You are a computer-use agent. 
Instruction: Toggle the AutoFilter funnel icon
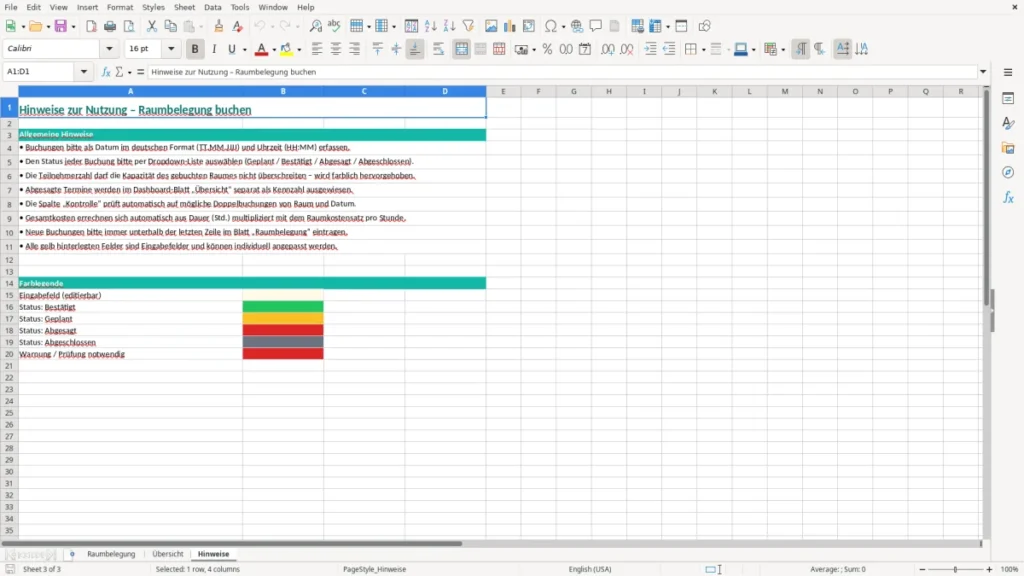[468, 26]
